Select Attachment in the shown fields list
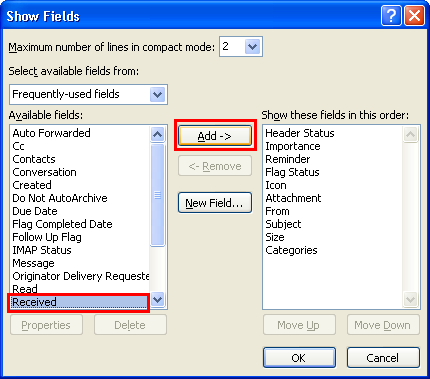Viewport: 430px width, 379px height. click(293, 198)
